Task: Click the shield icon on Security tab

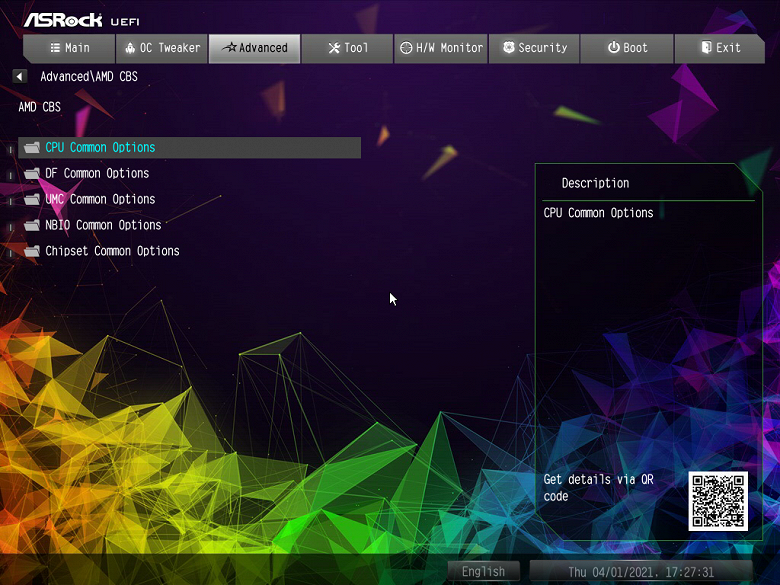Action: click(x=508, y=47)
